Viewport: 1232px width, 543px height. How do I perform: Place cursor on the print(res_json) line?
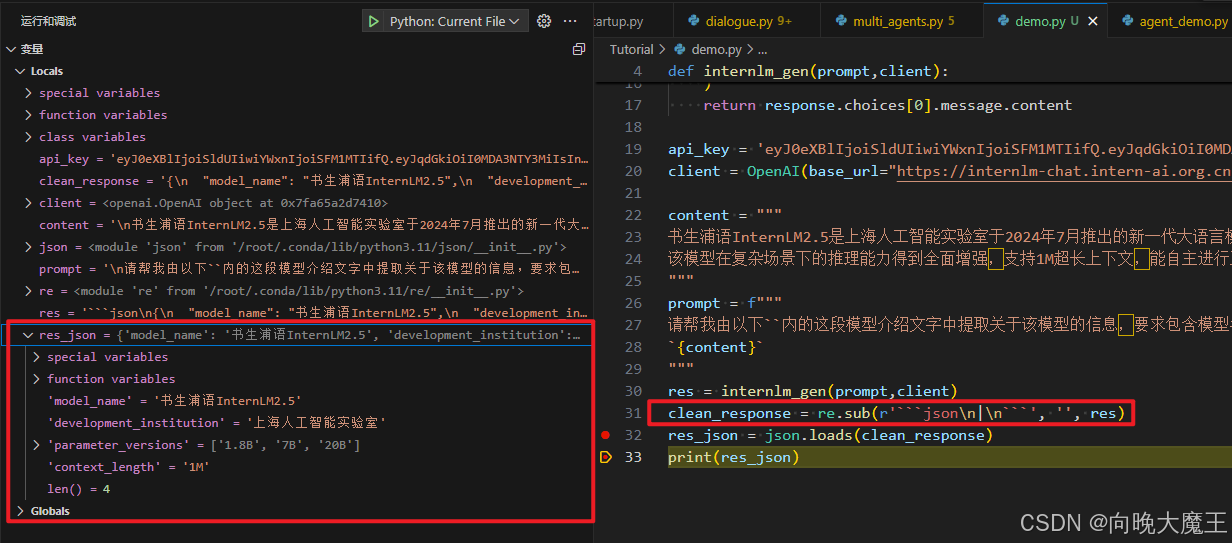[x=733, y=457]
